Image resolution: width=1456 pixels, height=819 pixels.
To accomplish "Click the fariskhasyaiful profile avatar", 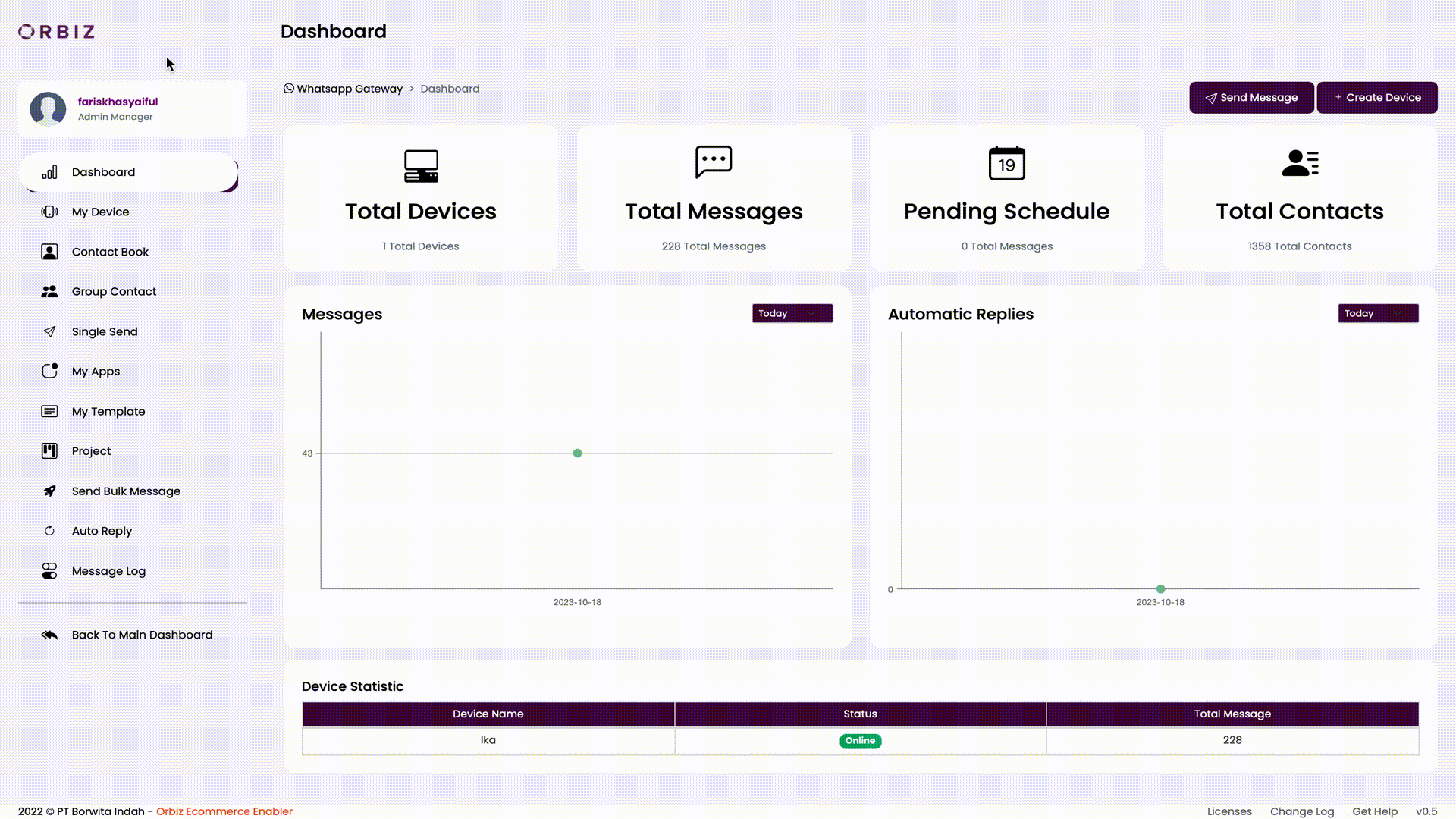I will click(x=48, y=108).
